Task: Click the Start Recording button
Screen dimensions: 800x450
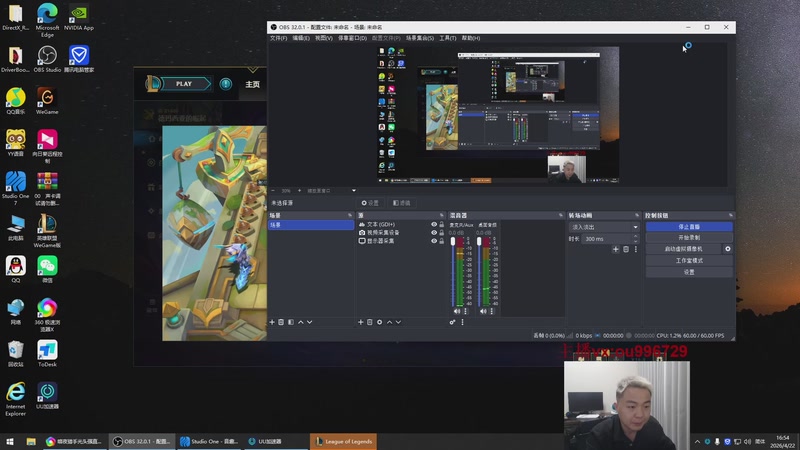Action: pyautogui.click(x=689, y=238)
